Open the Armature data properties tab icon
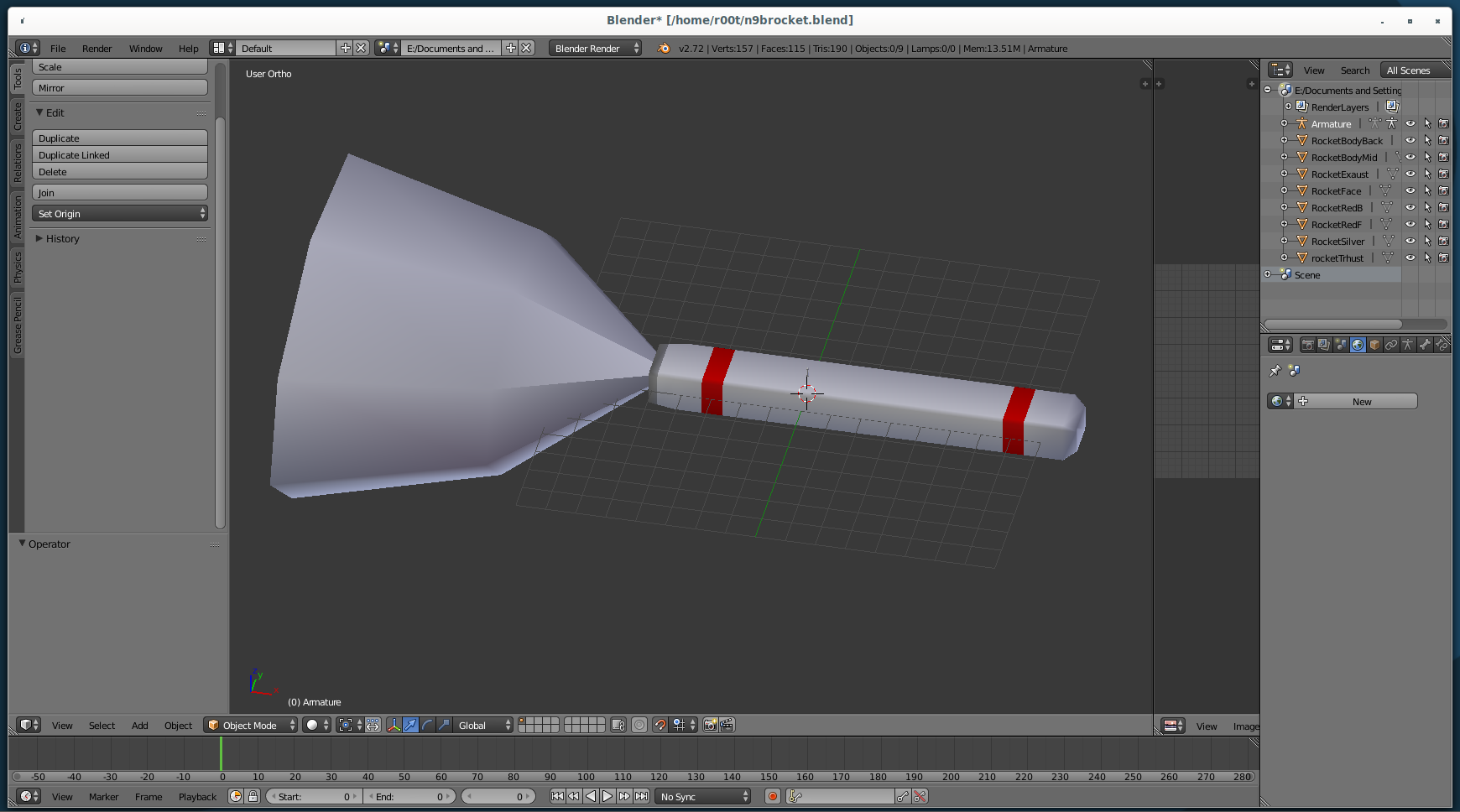Image resolution: width=1460 pixels, height=812 pixels. pos(1408,345)
